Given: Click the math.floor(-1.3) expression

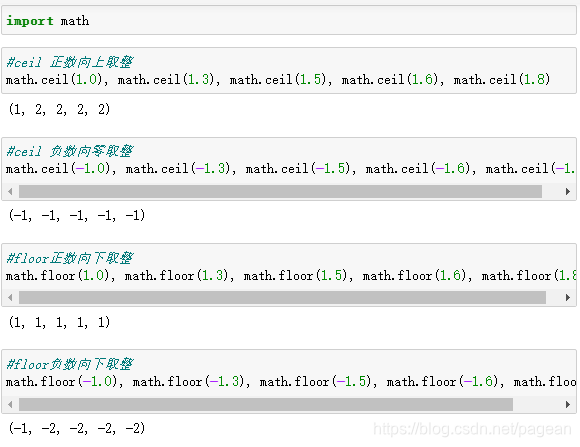Looking at the screenshot, I should [189, 382].
